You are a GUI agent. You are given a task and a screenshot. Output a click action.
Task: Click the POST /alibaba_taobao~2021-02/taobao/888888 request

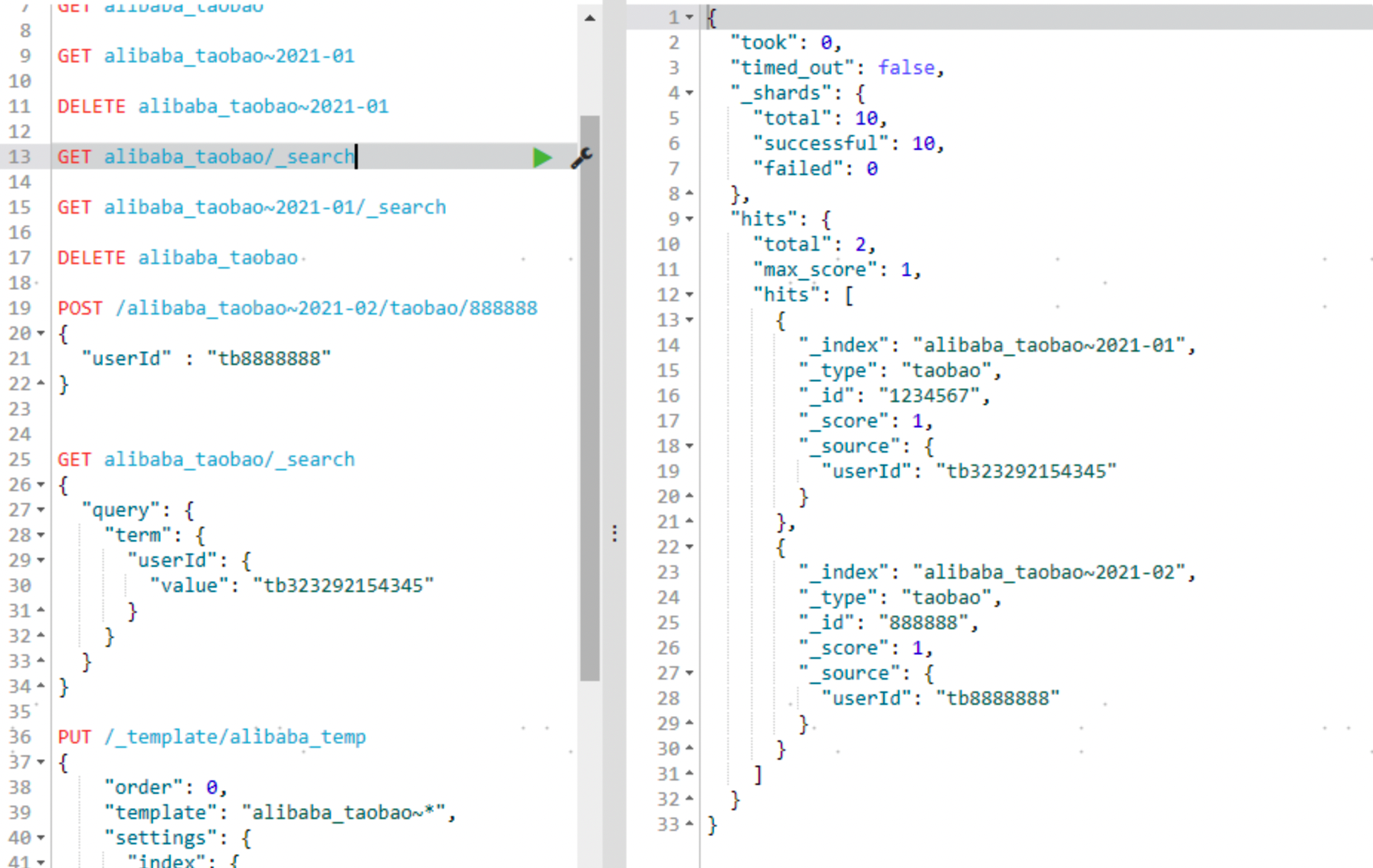click(298, 309)
